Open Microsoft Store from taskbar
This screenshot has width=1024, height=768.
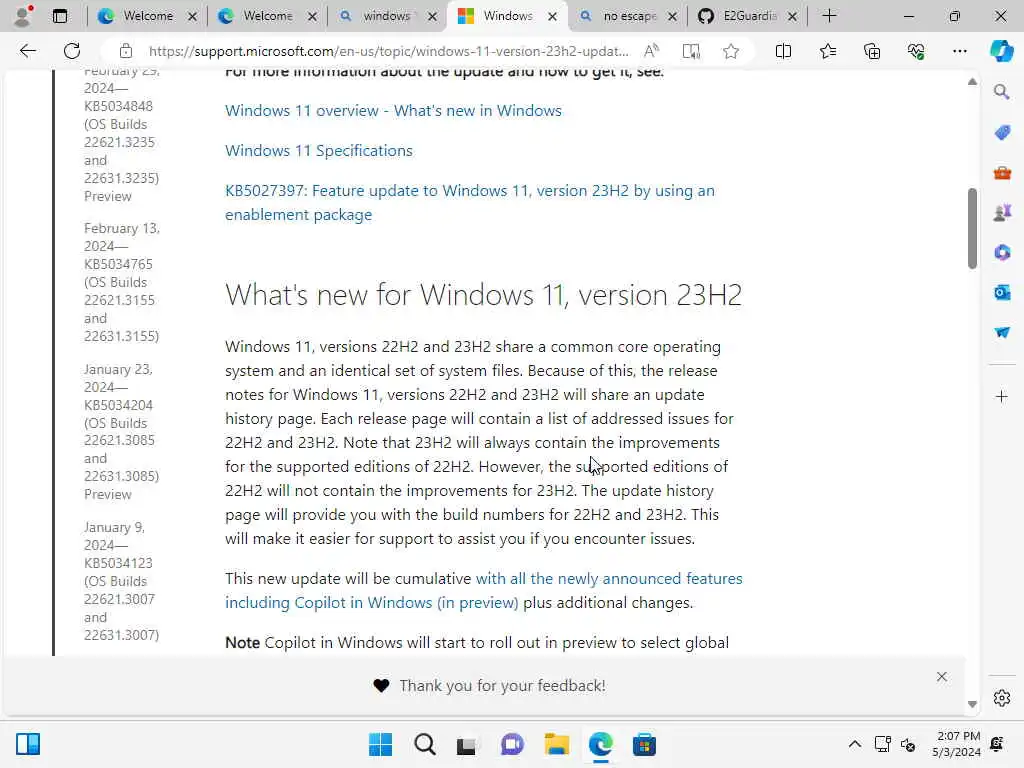click(644, 744)
